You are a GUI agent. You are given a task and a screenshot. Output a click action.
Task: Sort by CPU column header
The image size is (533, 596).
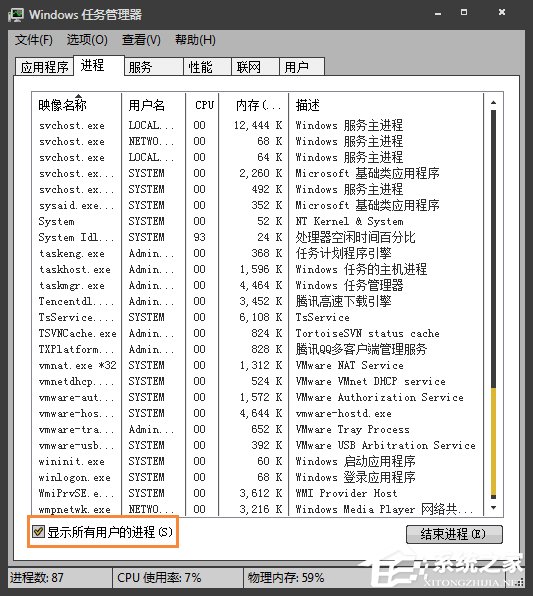tap(202, 105)
